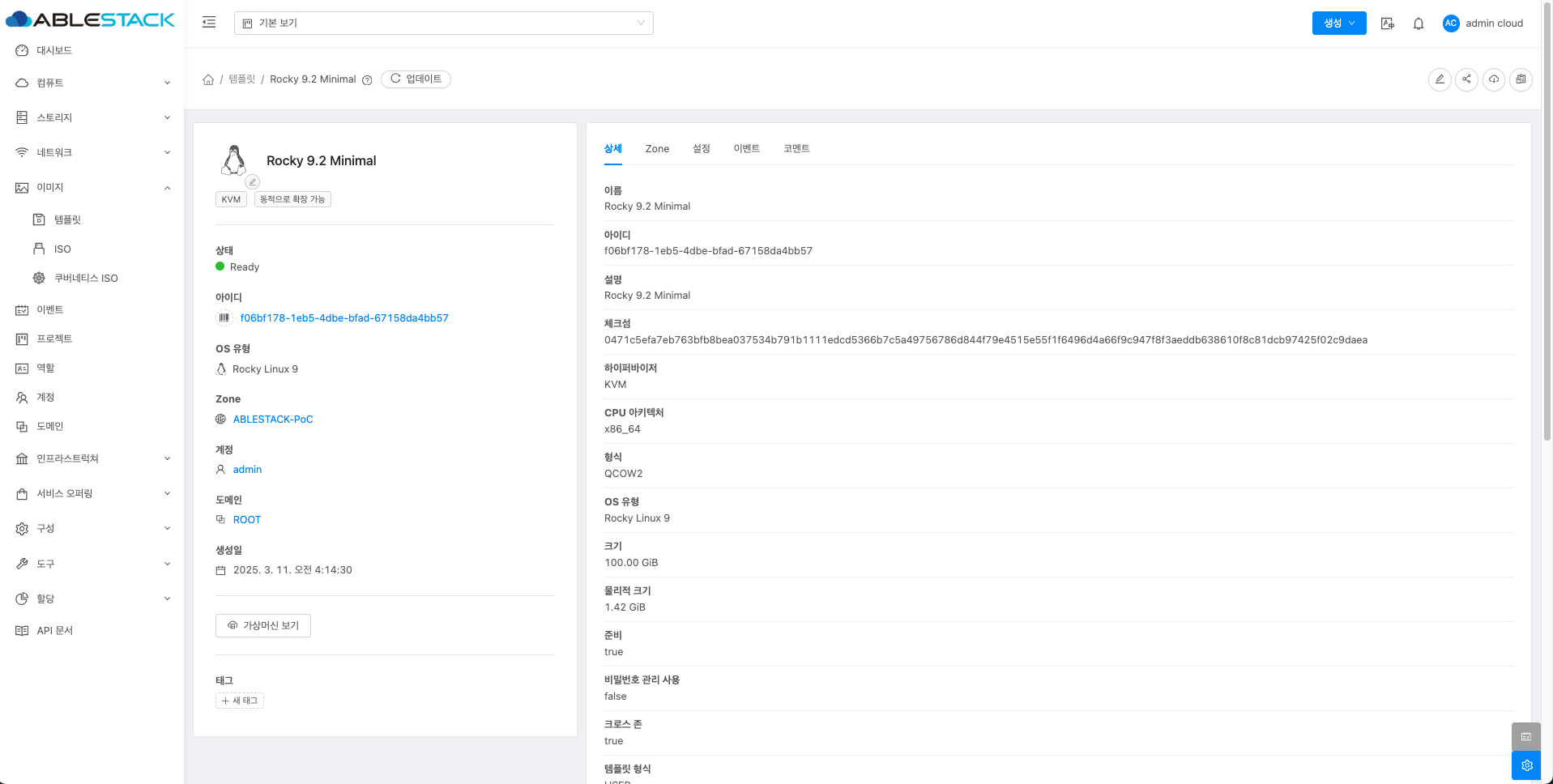Expand the 구성 sidebar menu

point(92,528)
